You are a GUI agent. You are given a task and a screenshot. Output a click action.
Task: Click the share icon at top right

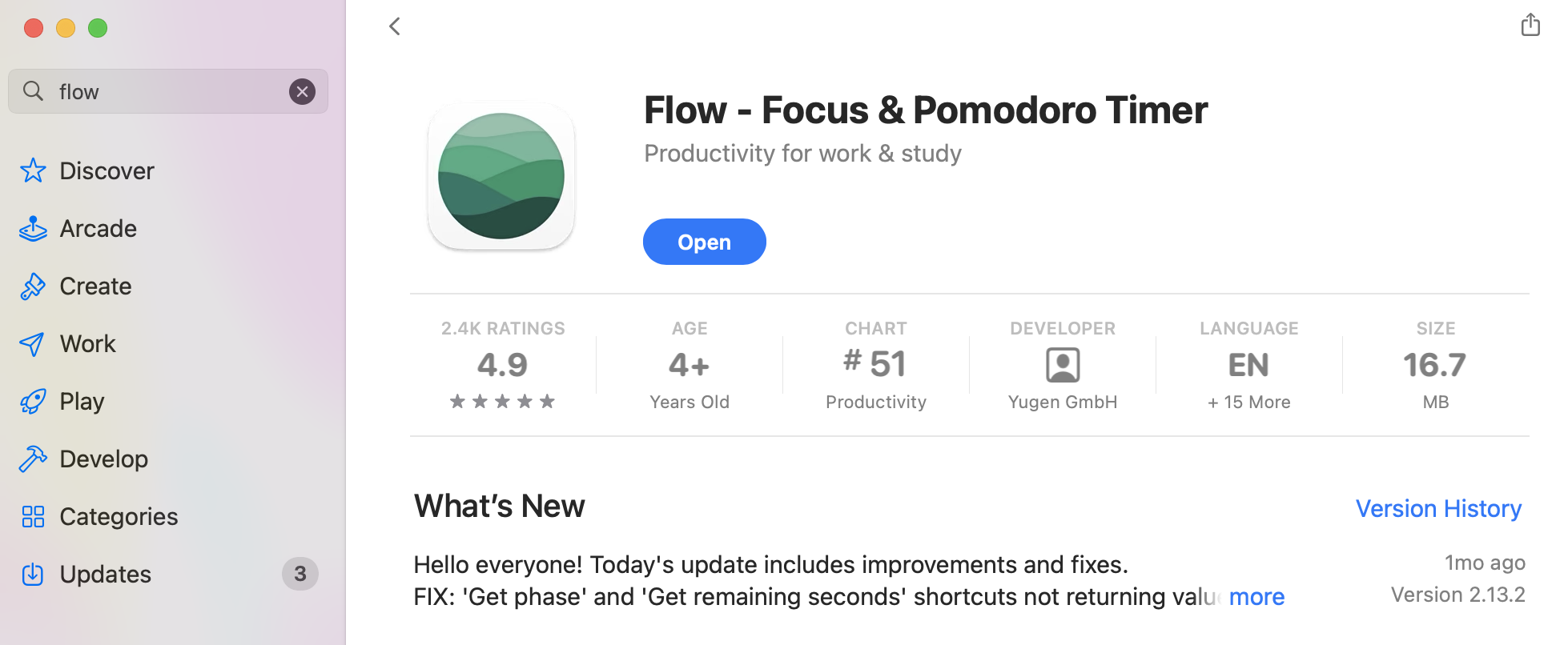(x=1530, y=25)
